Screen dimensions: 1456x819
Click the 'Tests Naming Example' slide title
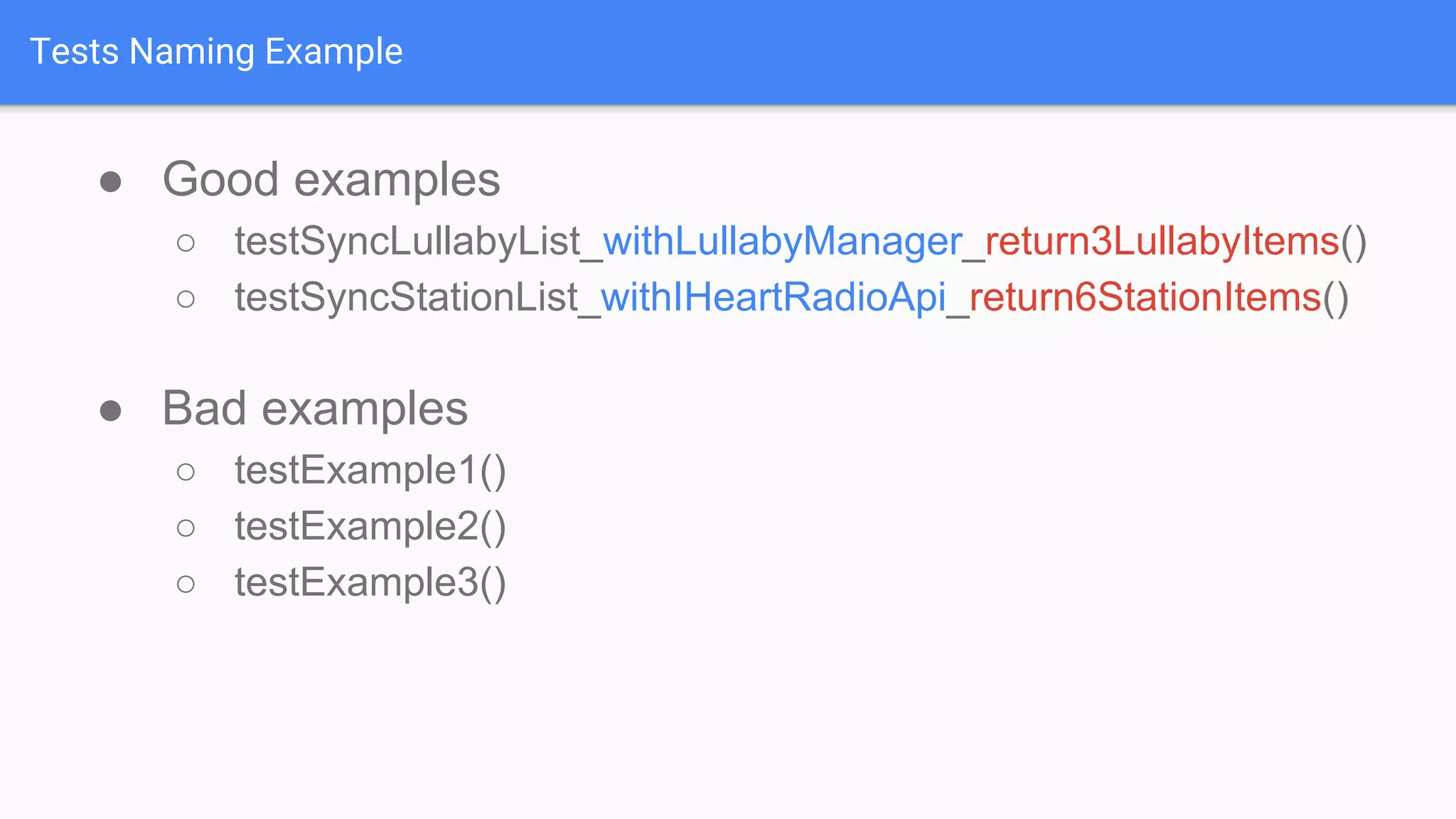click(x=216, y=52)
